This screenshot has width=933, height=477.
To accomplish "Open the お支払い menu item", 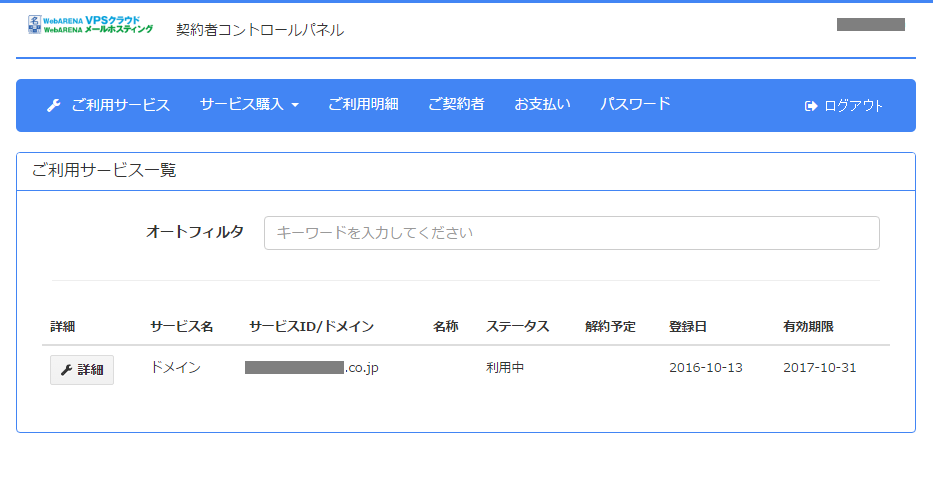I will click(x=542, y=105).
